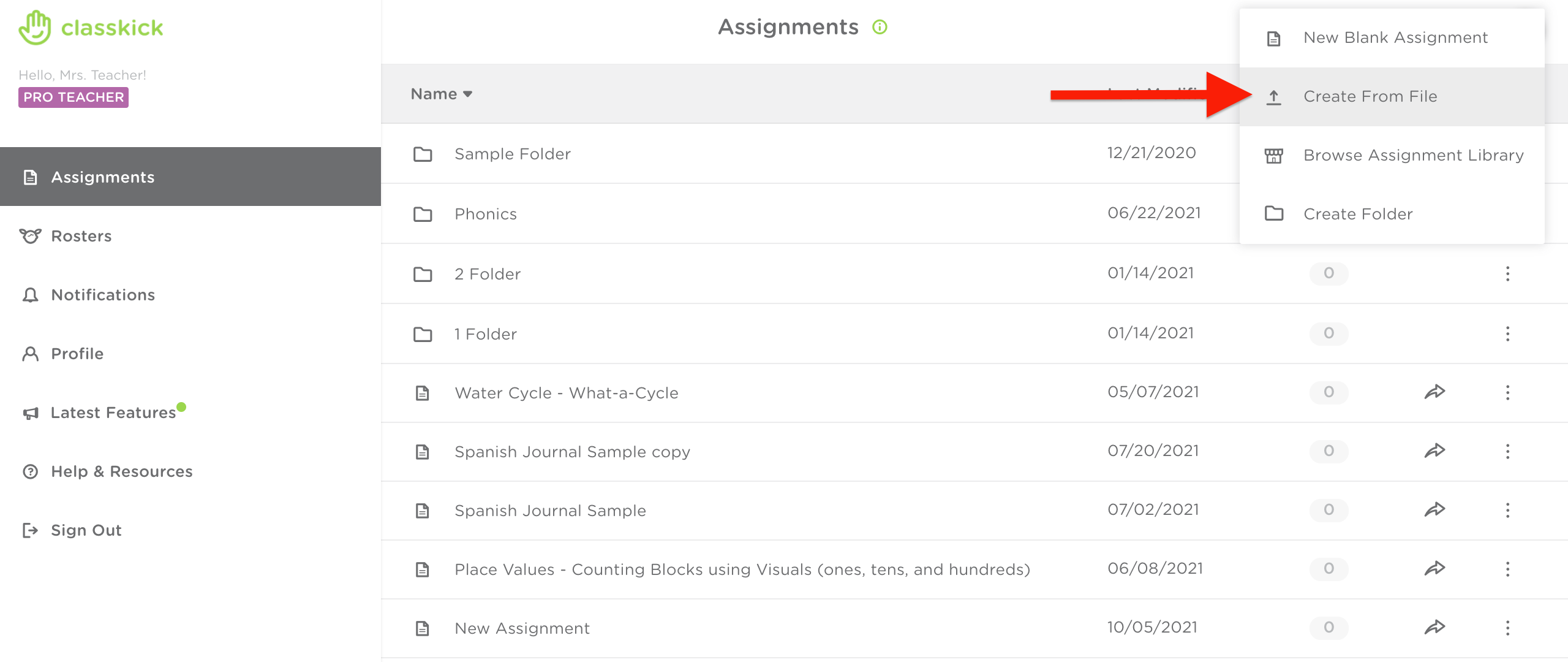The width and height of the screenshot is (1568, 662).
Task: Expand the three-dot menu for Place Values assignment
Action: click(1509, 569)
